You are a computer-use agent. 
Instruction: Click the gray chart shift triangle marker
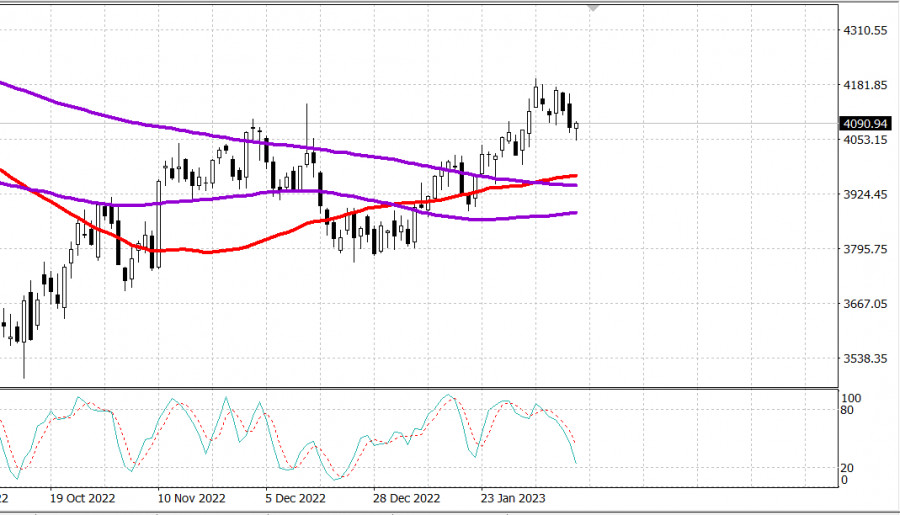coord(596,8)
